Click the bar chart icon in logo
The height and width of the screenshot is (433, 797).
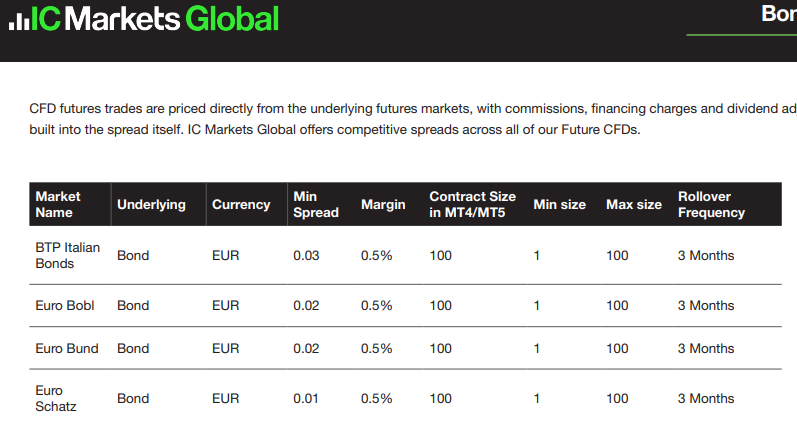click(x=19, y=21)
